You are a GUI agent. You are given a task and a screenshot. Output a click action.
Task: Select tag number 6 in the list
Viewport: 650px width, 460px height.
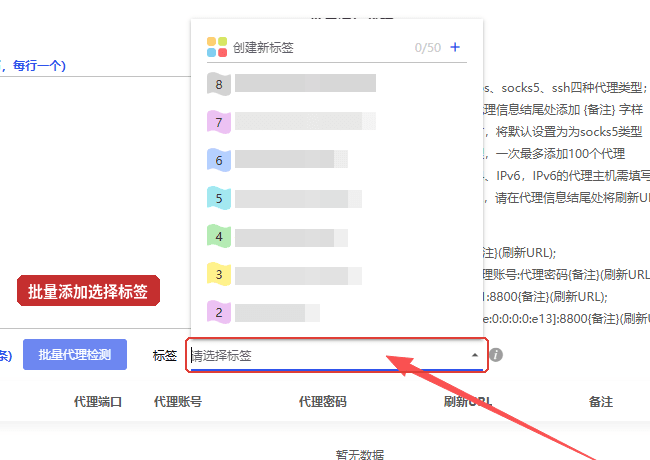point(337,160)
